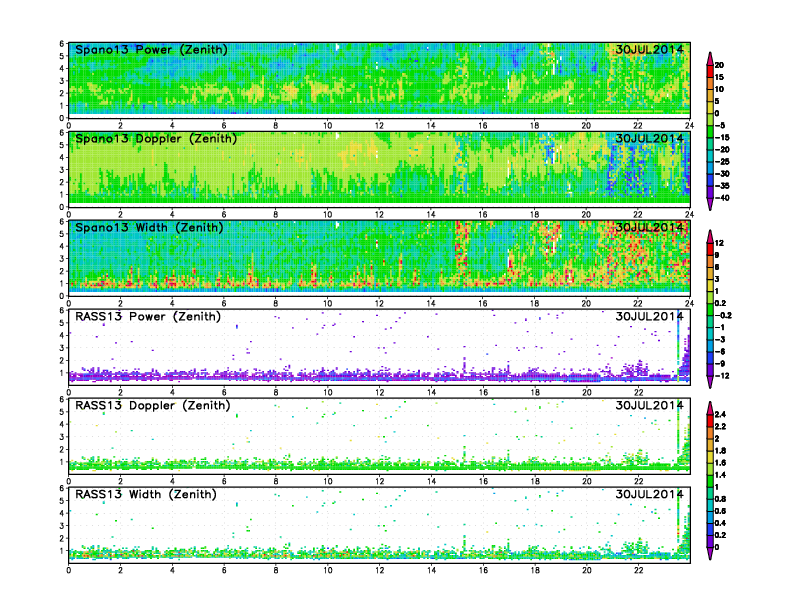The image size is (792, 612).
Task: Click height tick "2" on RASS13 Width y-axis
Action: point(62,538)
